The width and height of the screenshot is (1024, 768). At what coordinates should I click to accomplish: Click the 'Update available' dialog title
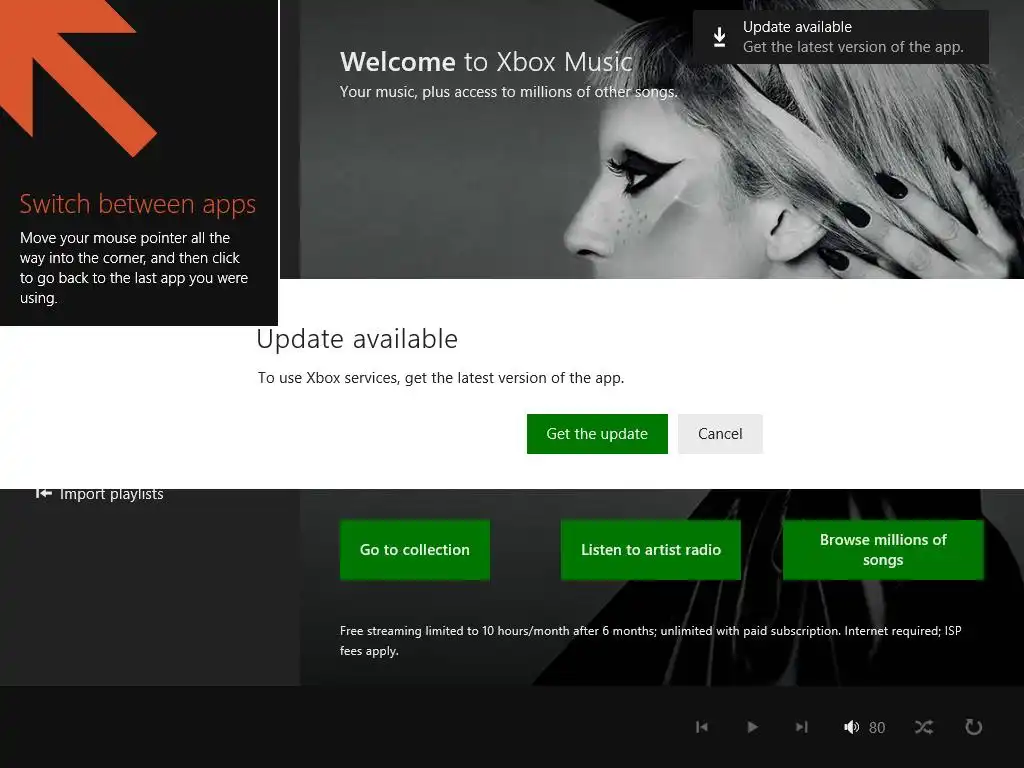point(357,339)
